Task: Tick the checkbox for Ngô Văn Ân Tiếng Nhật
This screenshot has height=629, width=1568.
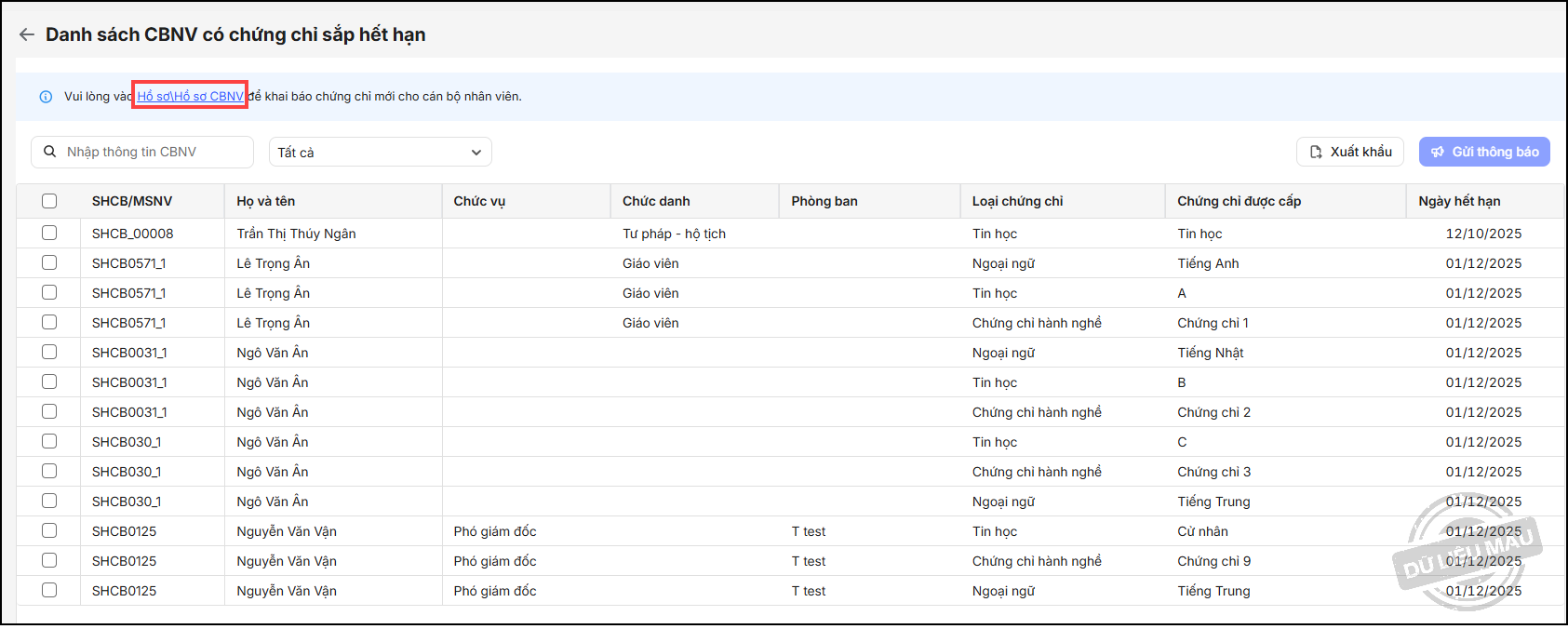Action: point(49,353)
